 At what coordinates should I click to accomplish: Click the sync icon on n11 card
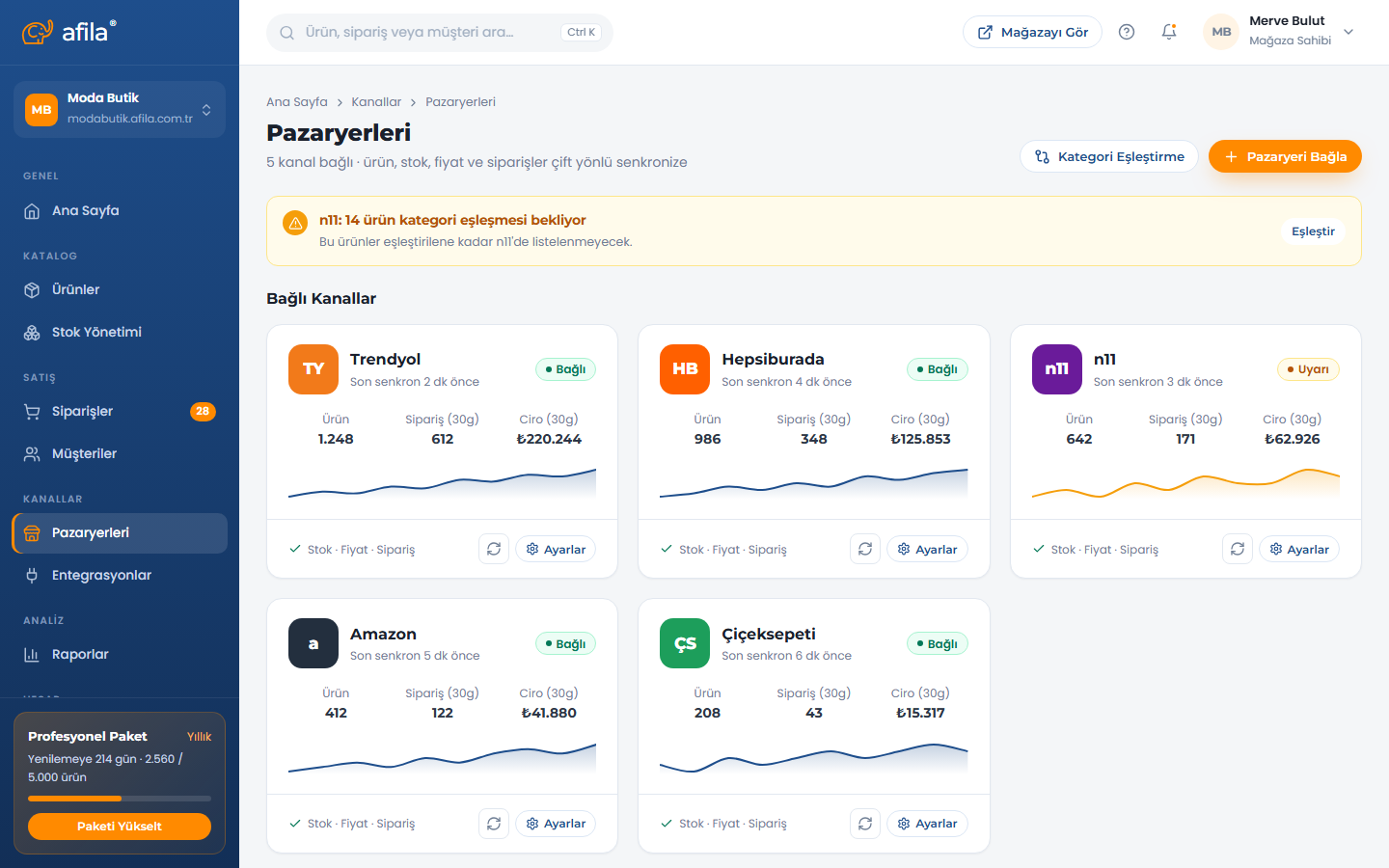pyautogui.click(x=1238, y=549)
